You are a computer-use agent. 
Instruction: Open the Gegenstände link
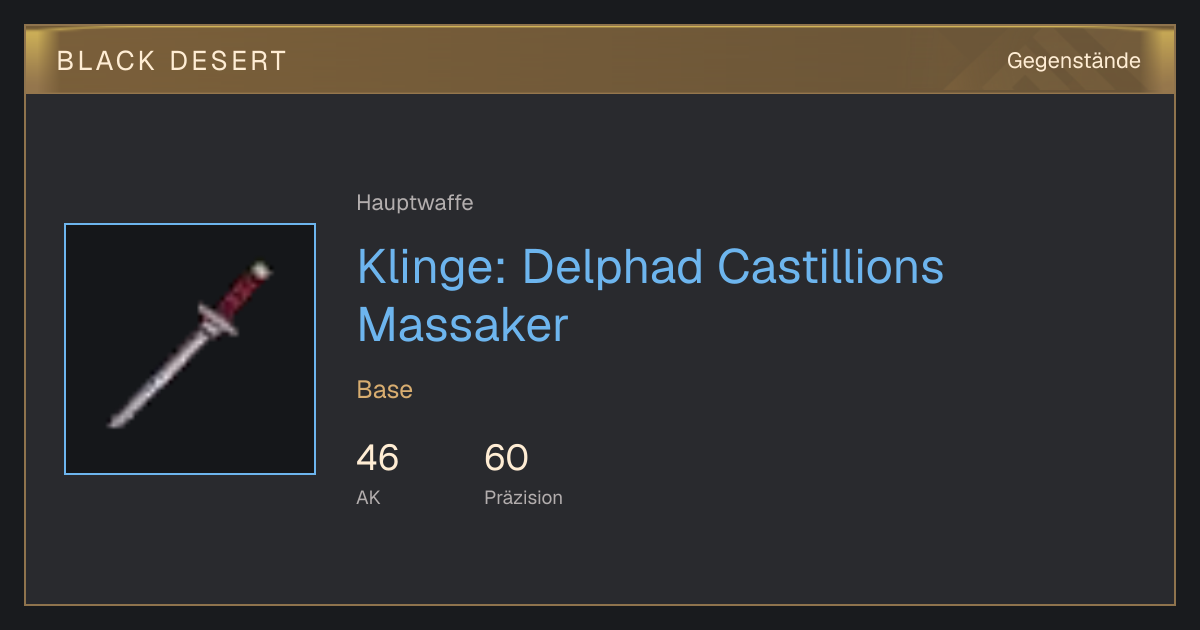pos(1073,61)
